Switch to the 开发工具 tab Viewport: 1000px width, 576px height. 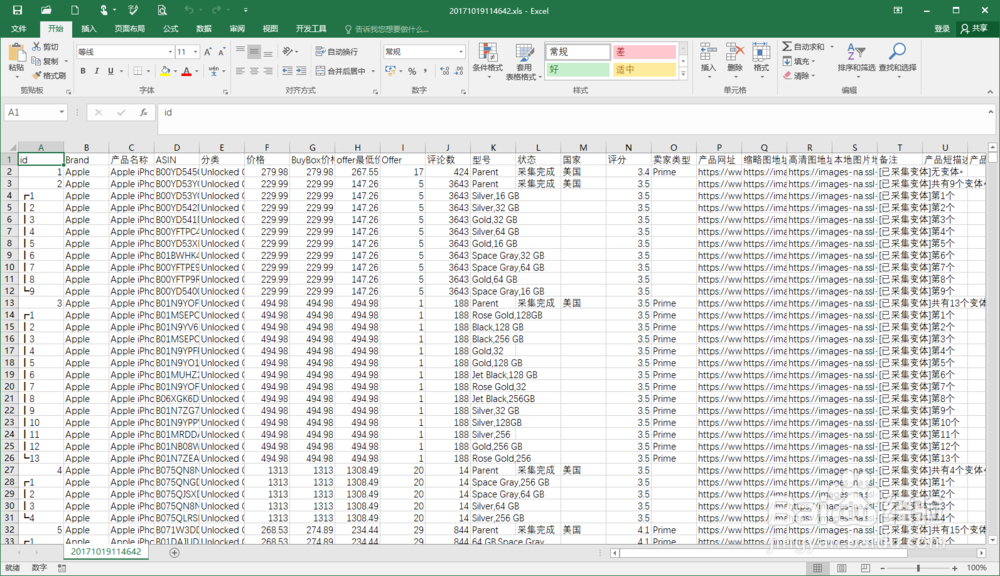311,29
